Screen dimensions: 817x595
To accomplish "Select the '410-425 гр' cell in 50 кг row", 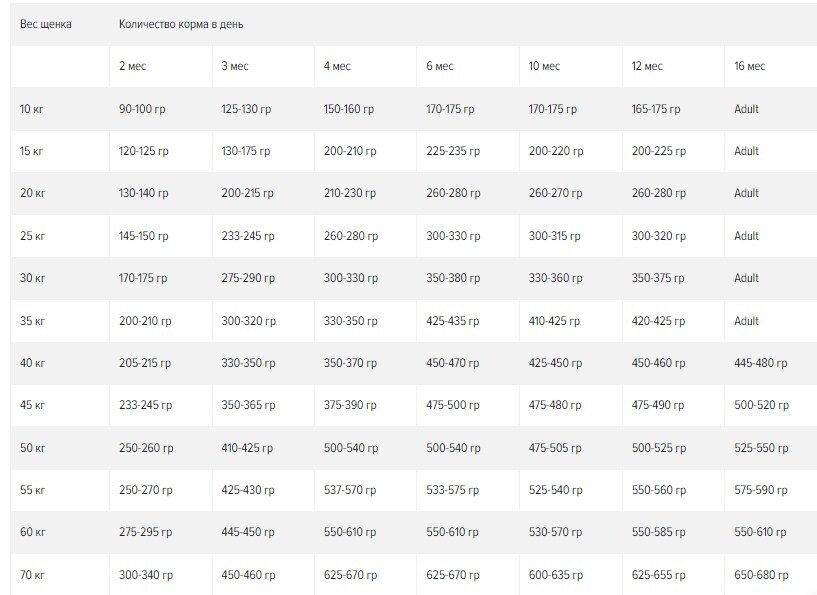I will click(x=247, y=448).
